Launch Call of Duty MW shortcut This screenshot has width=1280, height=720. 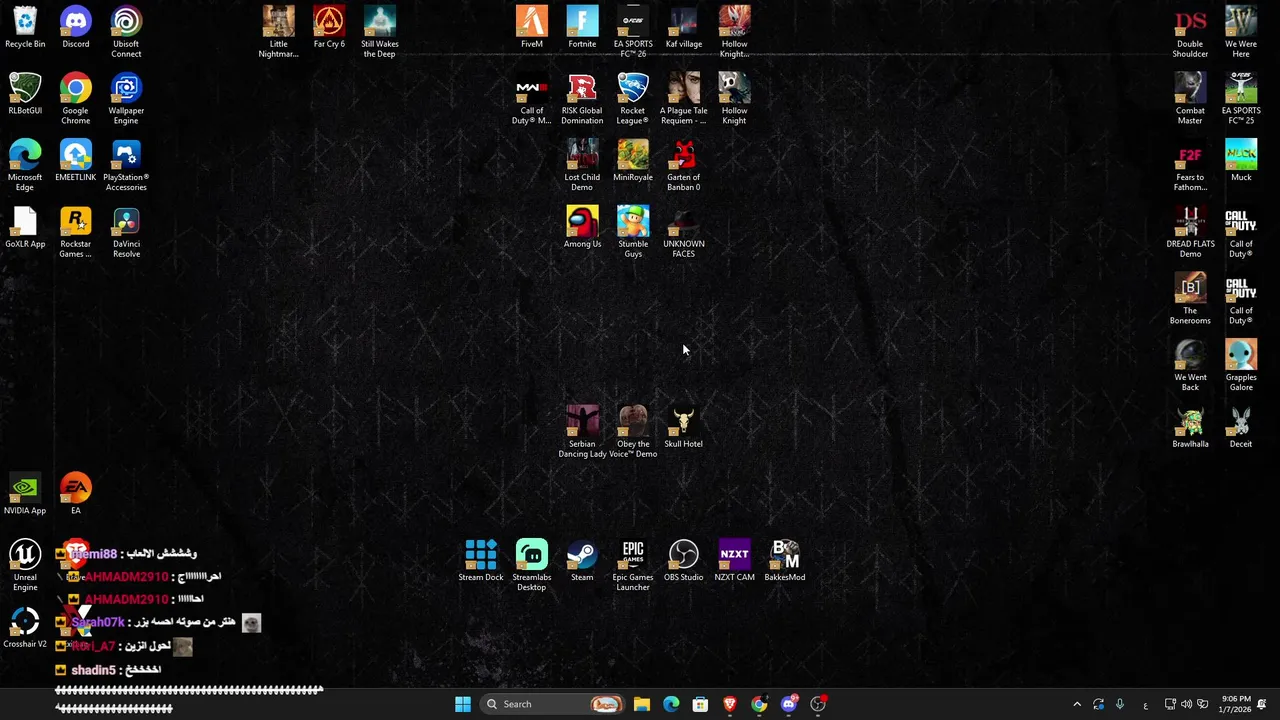pos(532,99)
